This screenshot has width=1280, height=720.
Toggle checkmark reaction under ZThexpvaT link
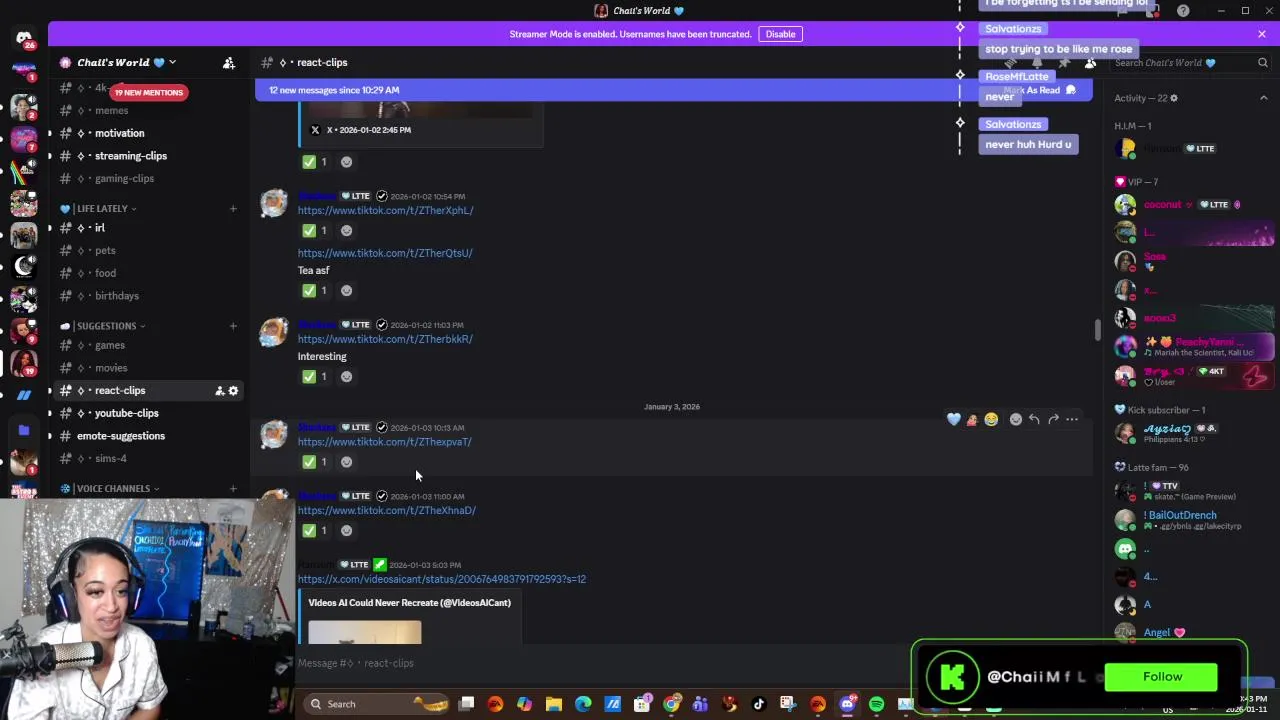(x=315, y=462)
